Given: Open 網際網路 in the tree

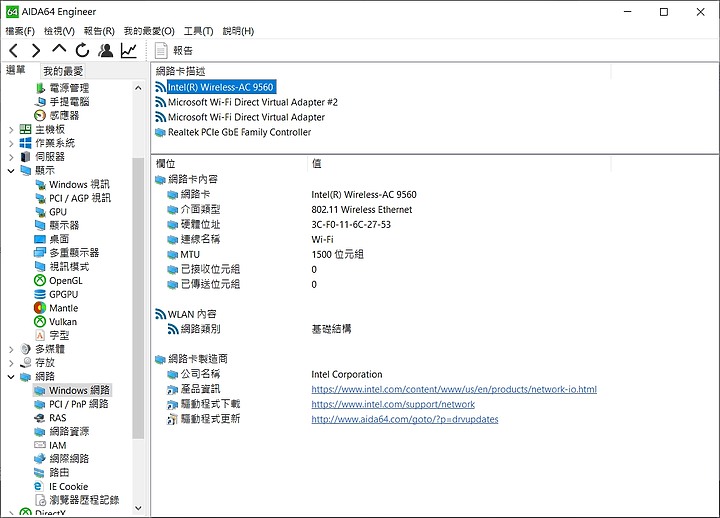Looking at the screenshot, I should point(69,458).
